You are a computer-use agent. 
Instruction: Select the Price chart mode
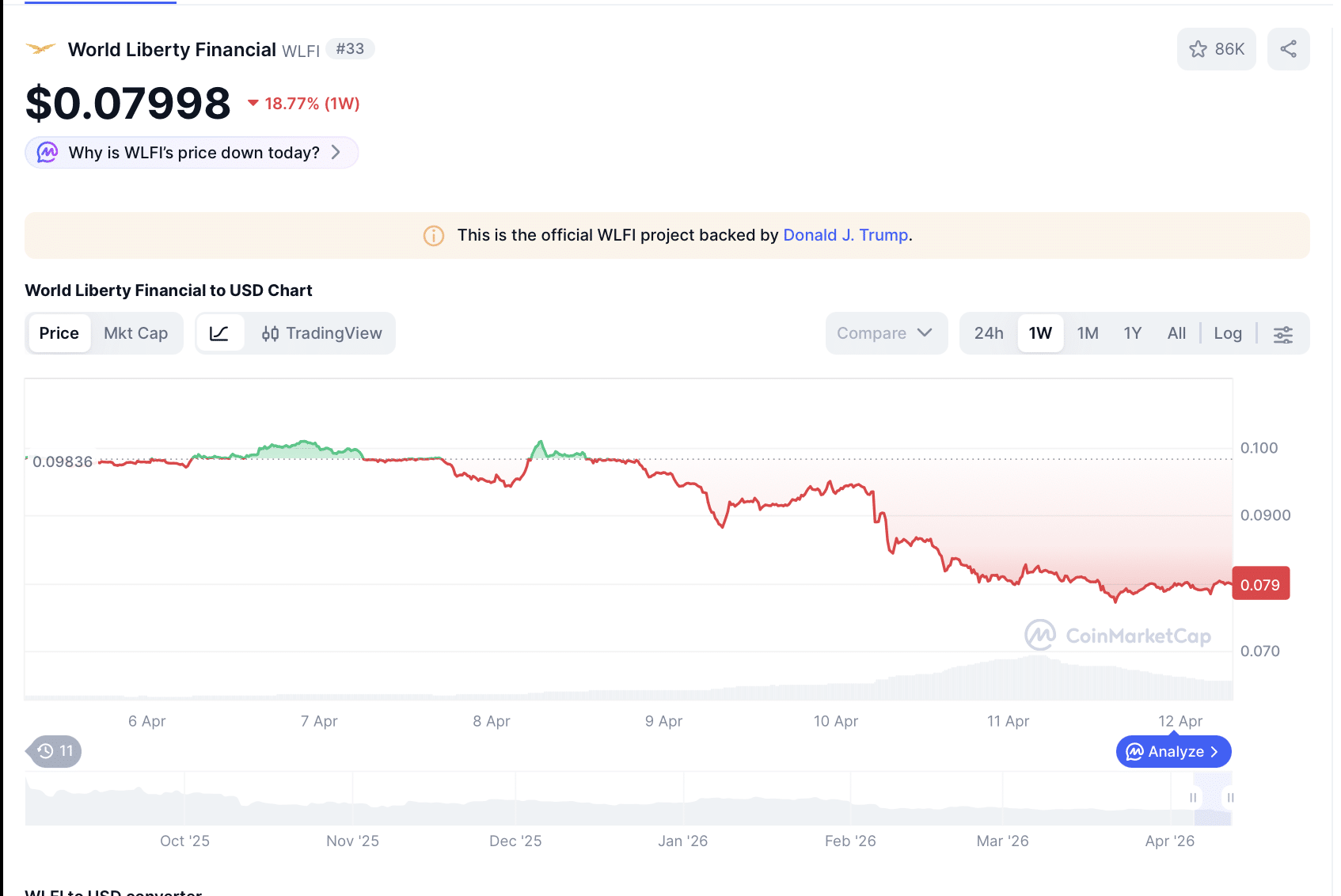tap(59, 333)
